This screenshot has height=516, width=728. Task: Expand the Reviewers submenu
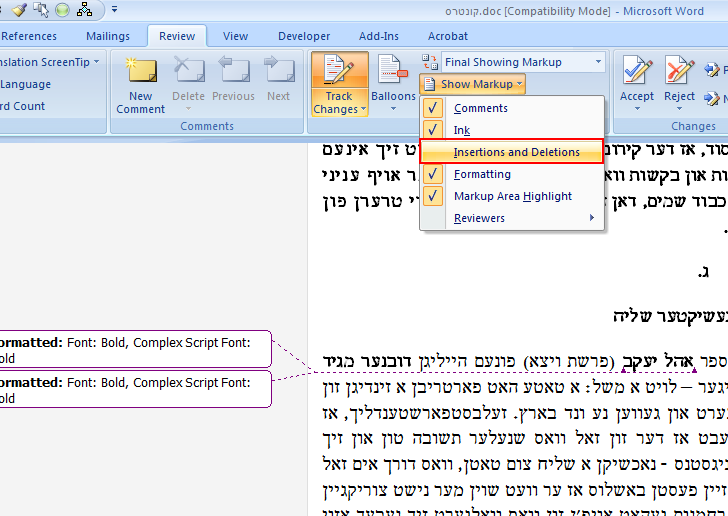[x=512, y=218]
